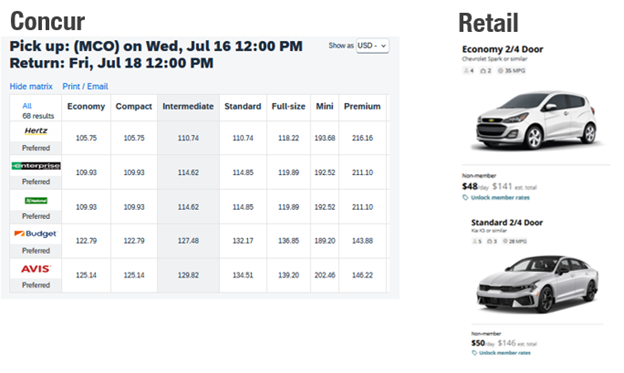Open the Economy 2/4 Door title
Viewport: 624px width, 373px height.
tap(502, 49)
